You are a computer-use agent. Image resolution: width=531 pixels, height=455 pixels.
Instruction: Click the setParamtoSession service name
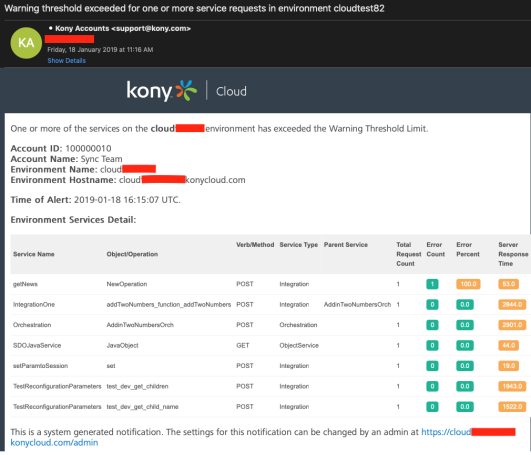point(40,366)
